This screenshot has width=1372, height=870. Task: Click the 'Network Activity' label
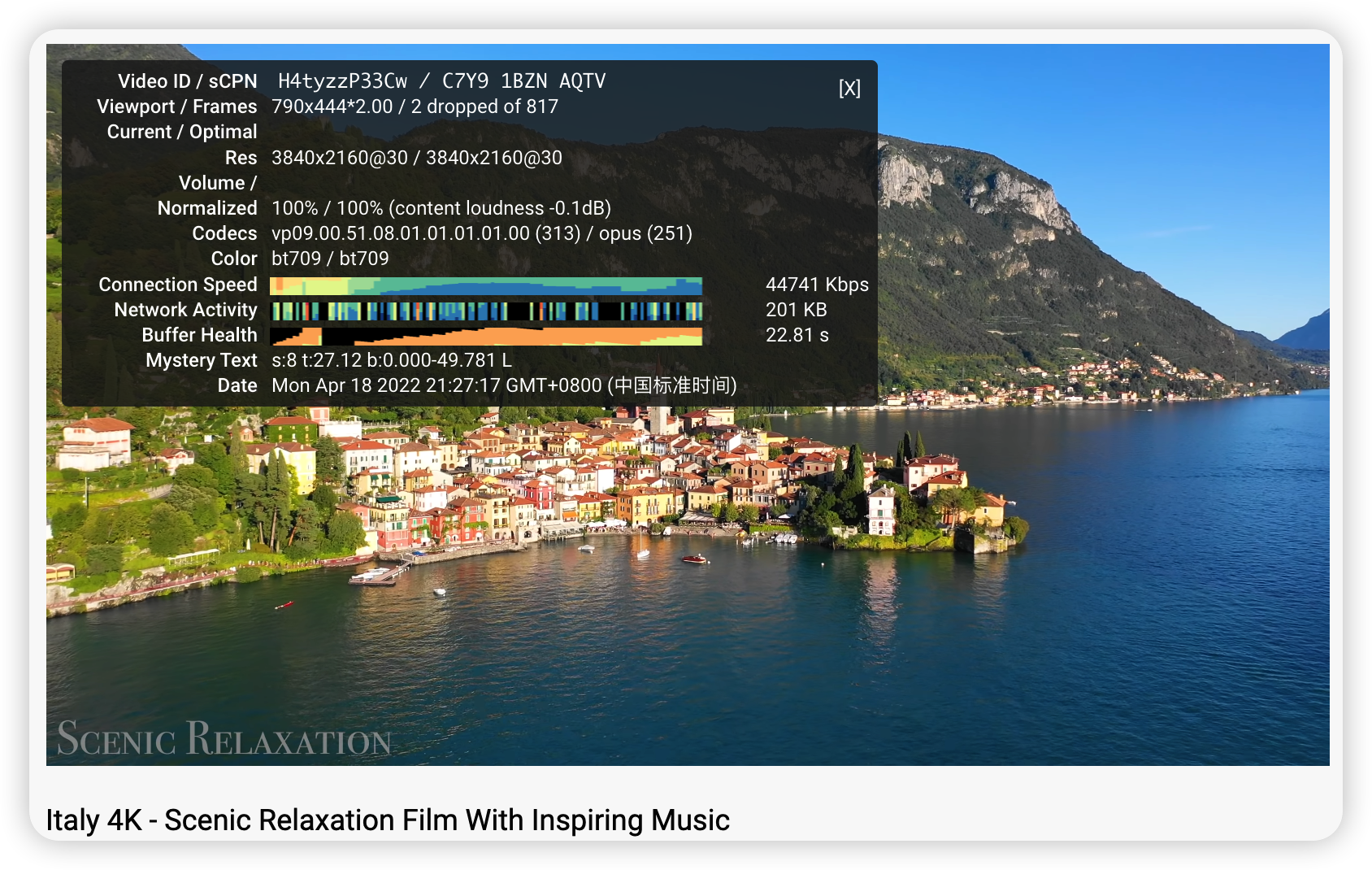pyautogui.click(x=185, y=310)
